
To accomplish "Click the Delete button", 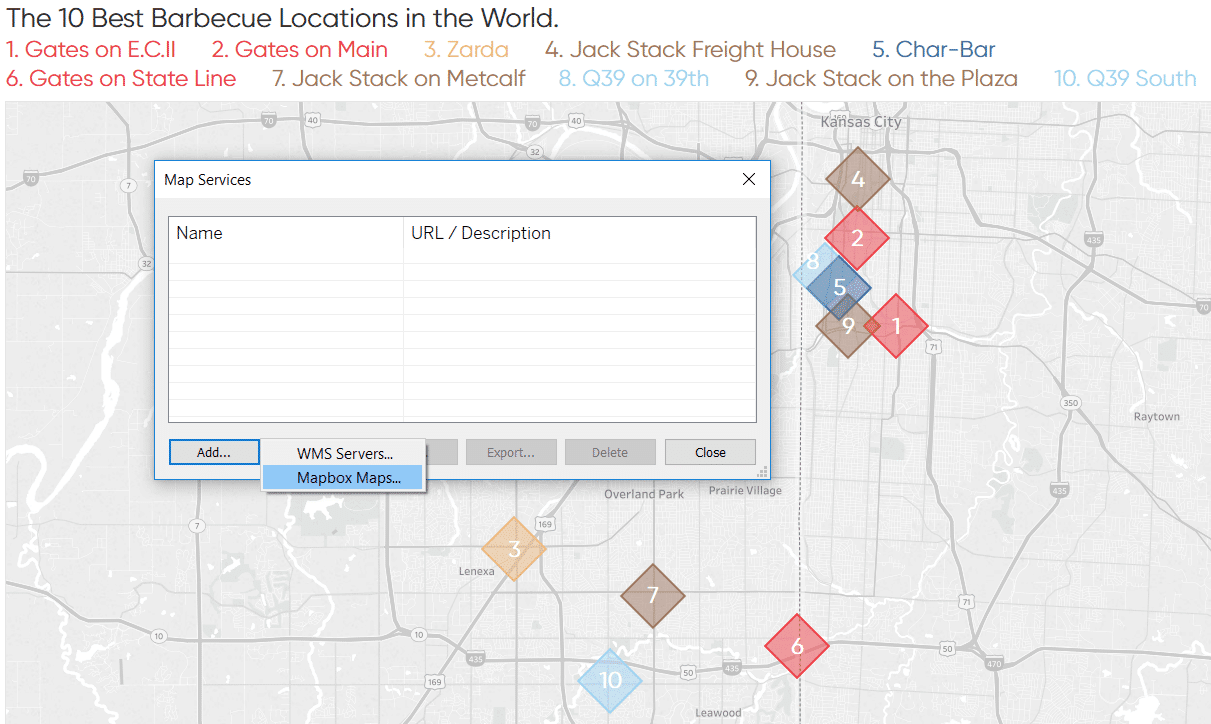I will tap(610, 452).
